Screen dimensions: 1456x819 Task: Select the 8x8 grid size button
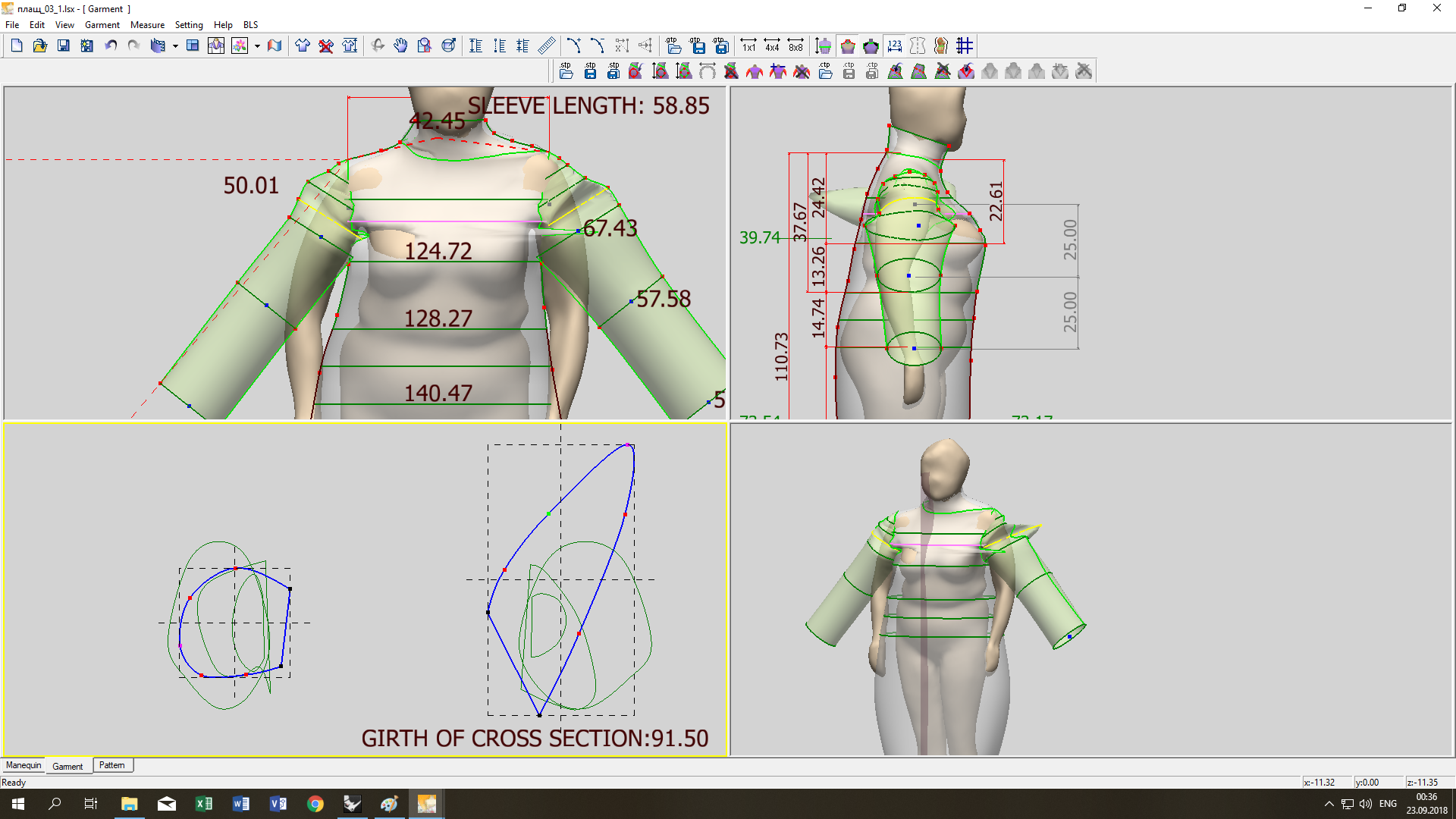(x=795, y=46)
